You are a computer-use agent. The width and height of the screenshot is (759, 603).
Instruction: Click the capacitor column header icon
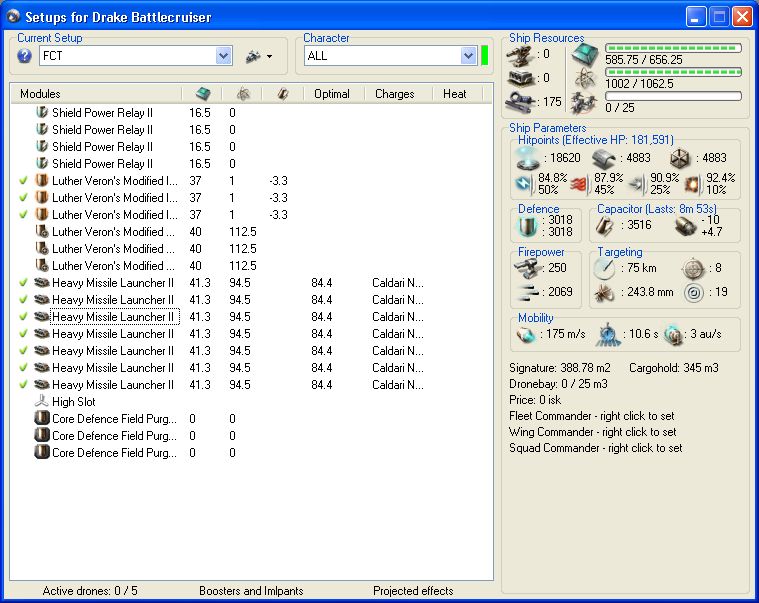[282, 94]
